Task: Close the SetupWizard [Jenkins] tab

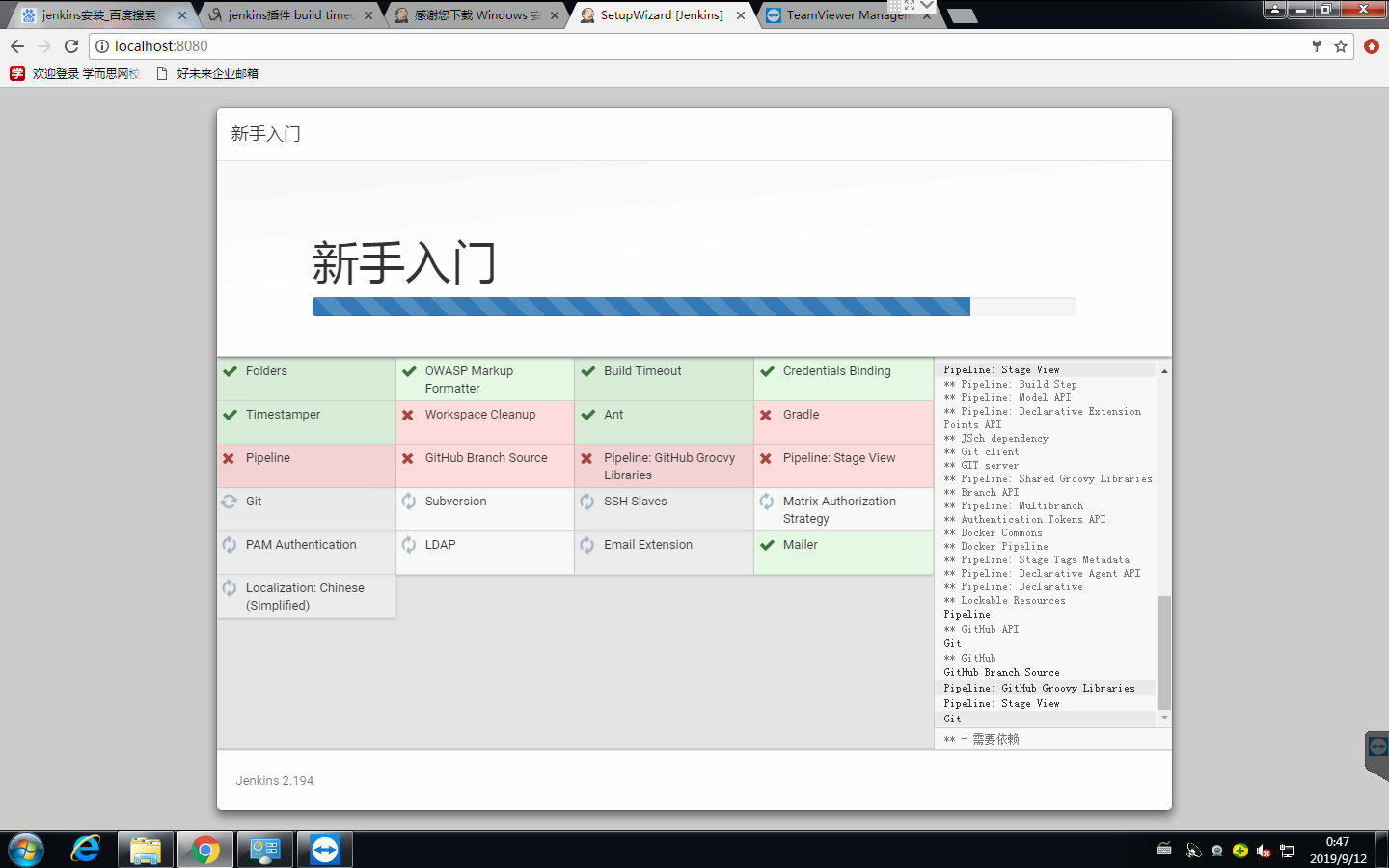Action: (741, 15)
